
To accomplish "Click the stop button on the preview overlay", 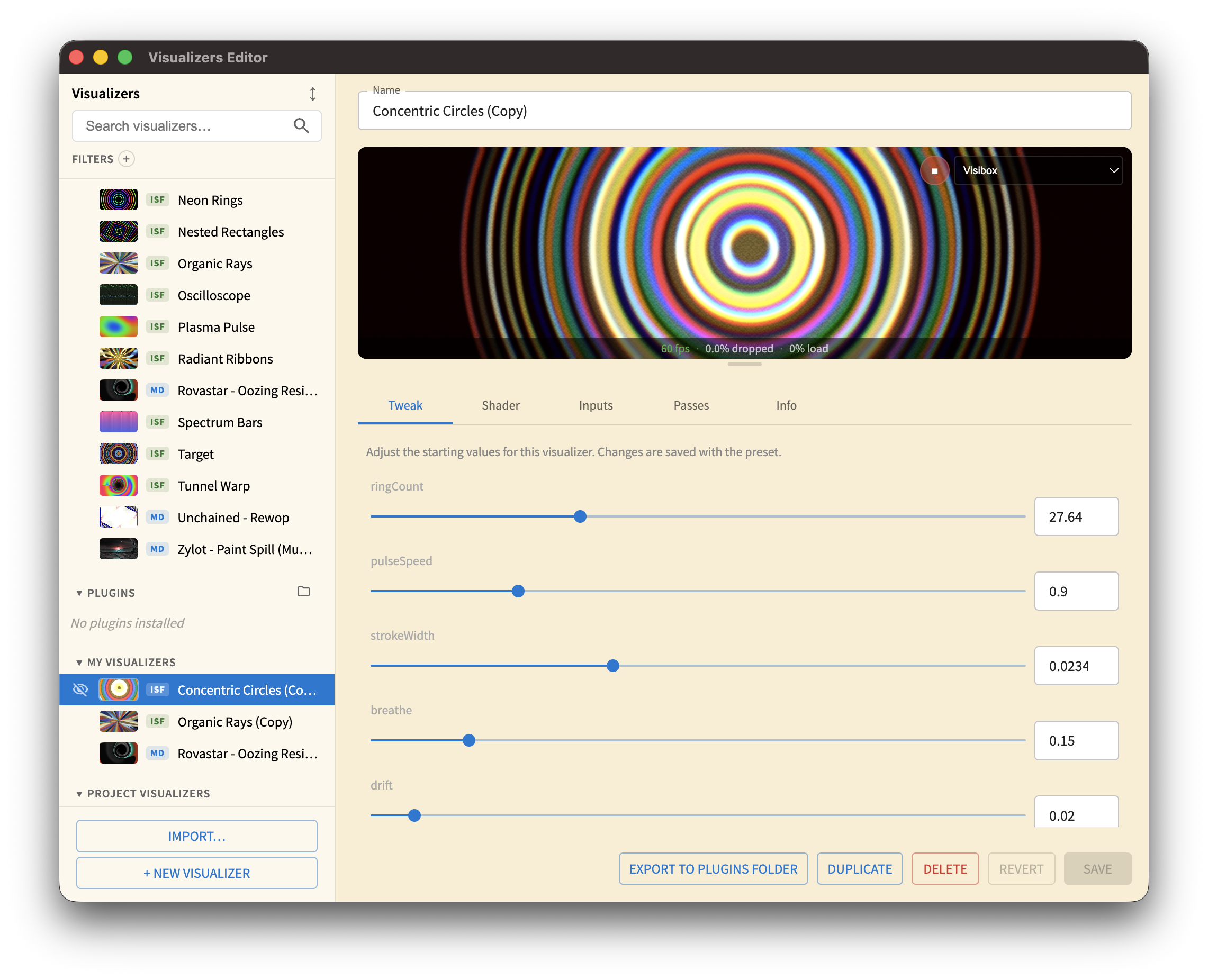I will [935, 170].
